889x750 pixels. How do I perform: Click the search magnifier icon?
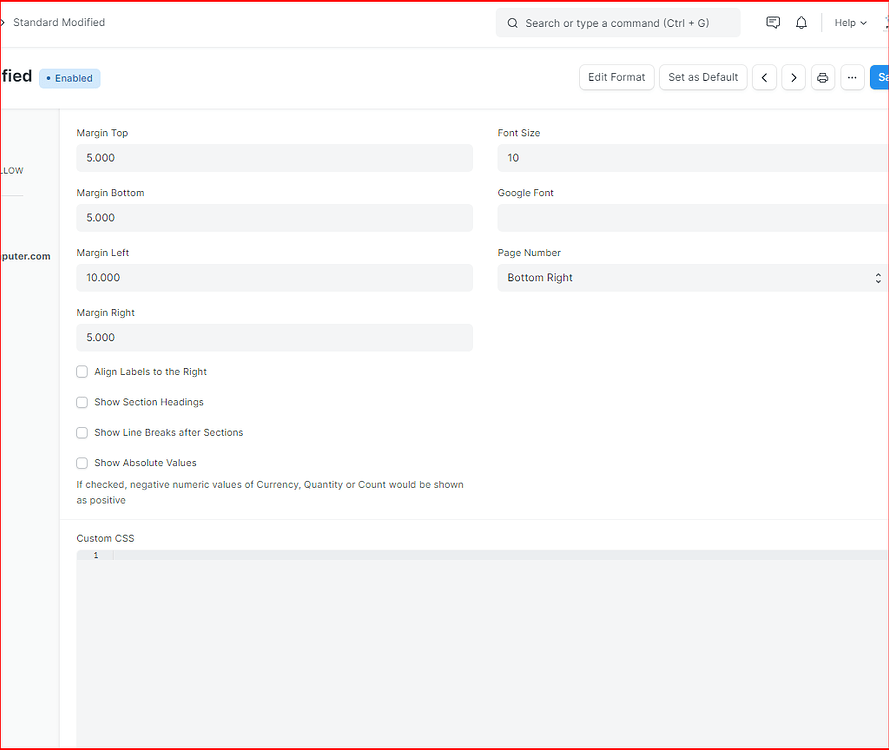pos(513,23)
